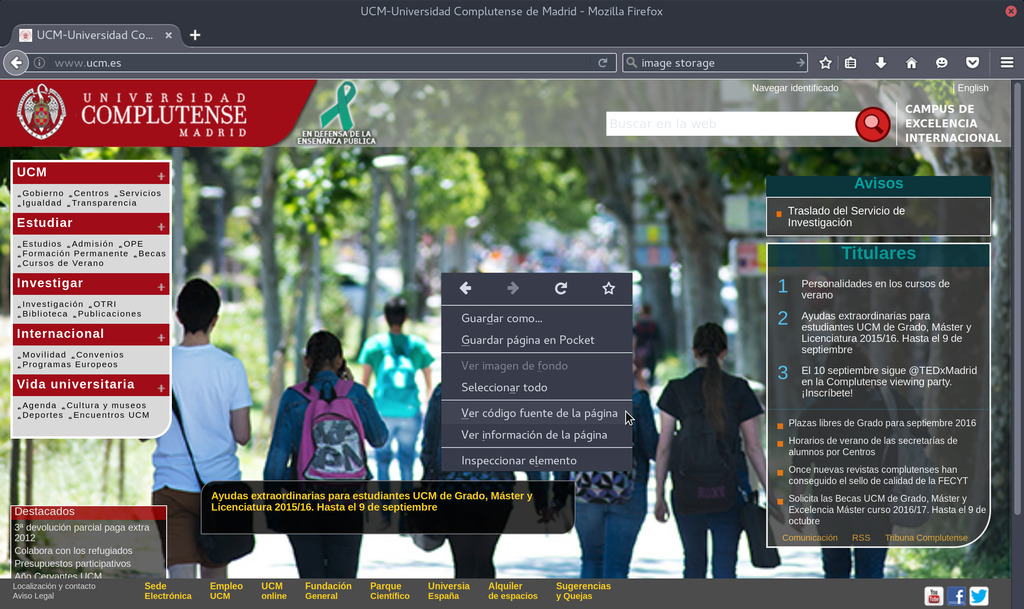Open the Twitter icon in the footer
The height and width of the screenshot is (609, 1024).
coord(979,595)
